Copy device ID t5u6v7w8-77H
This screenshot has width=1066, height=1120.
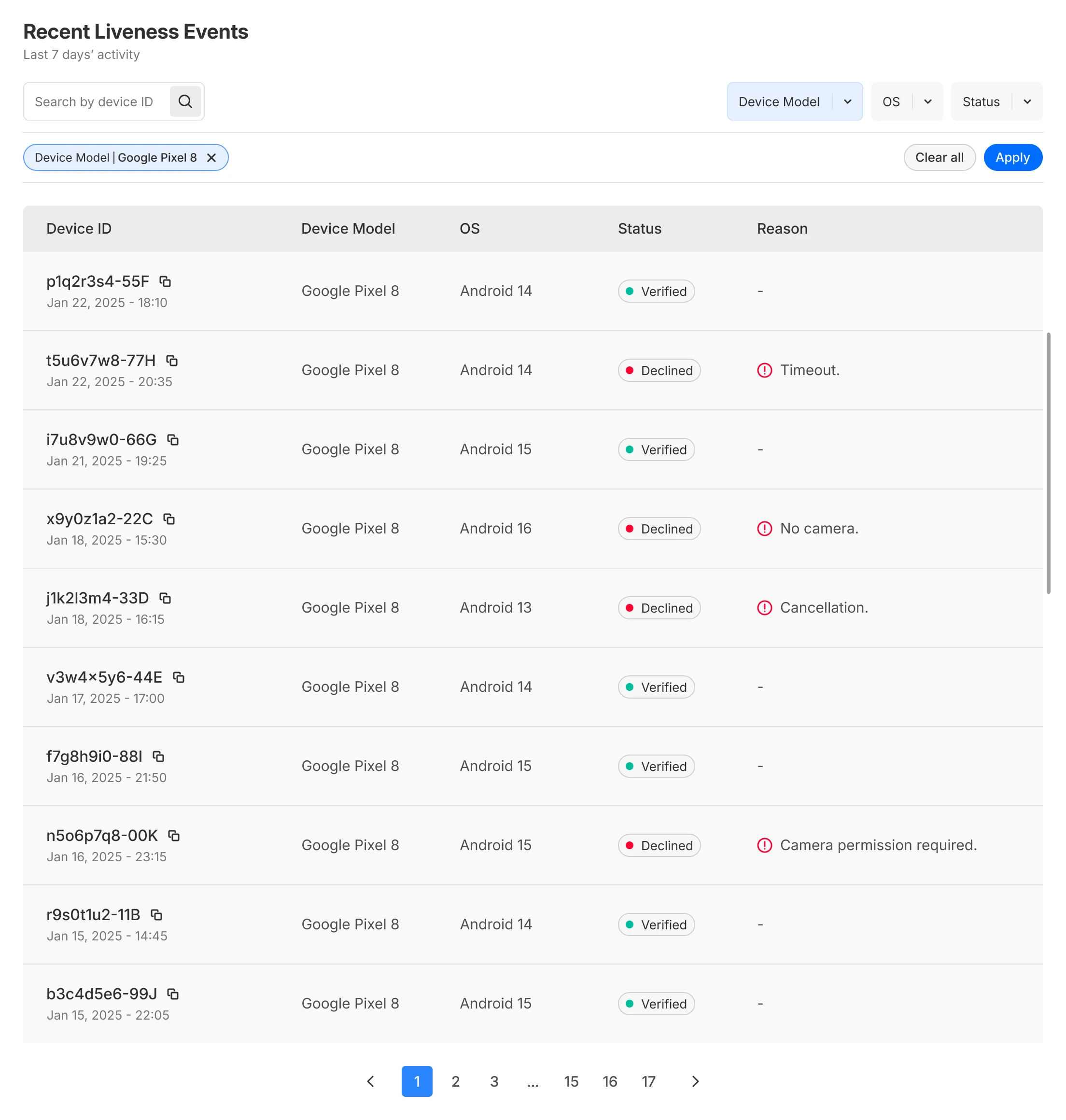pos(171,360)
